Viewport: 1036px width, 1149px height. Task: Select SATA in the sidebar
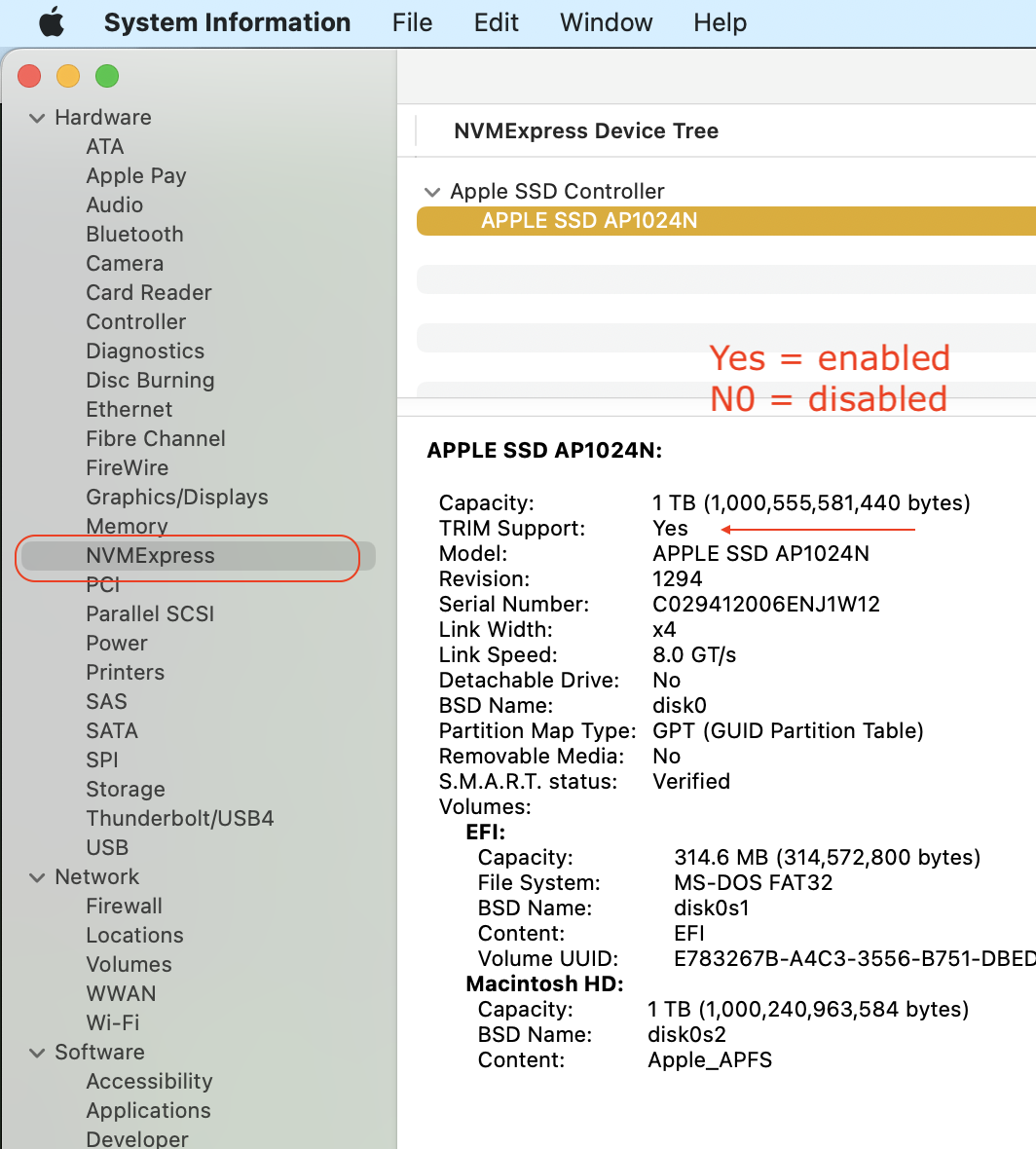[112, 731]
